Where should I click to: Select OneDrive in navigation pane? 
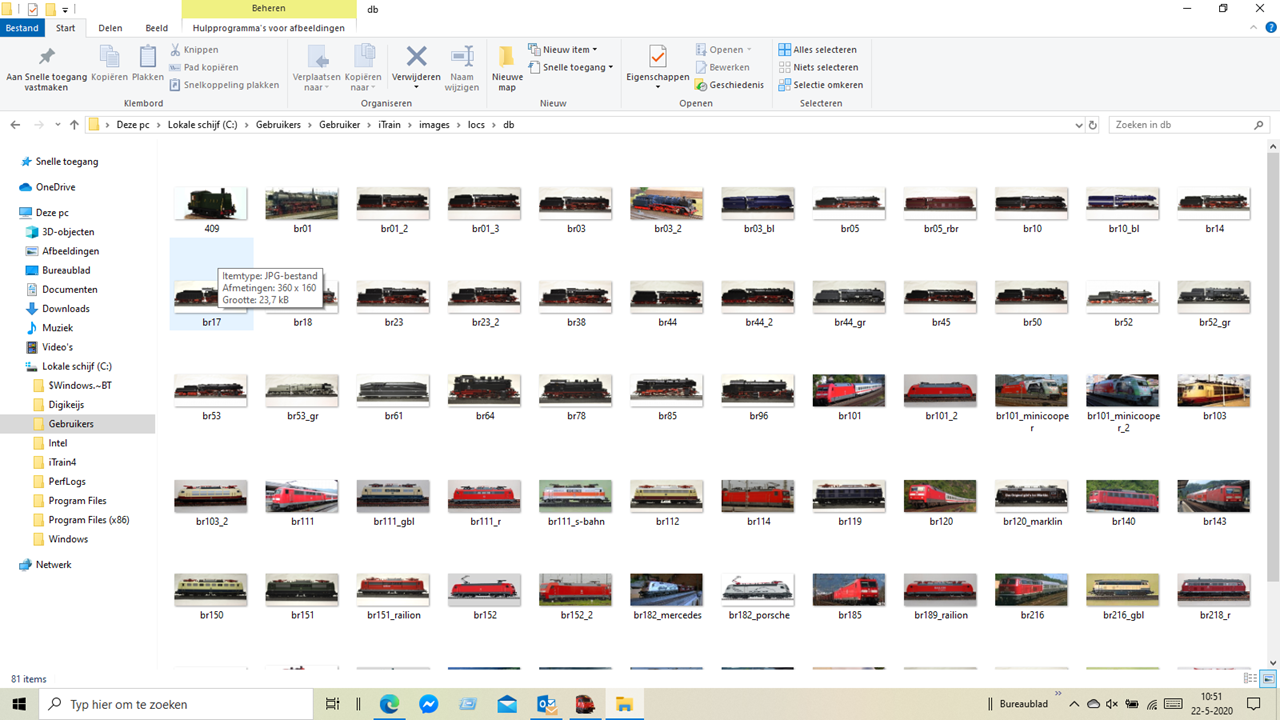click(55, 187)
